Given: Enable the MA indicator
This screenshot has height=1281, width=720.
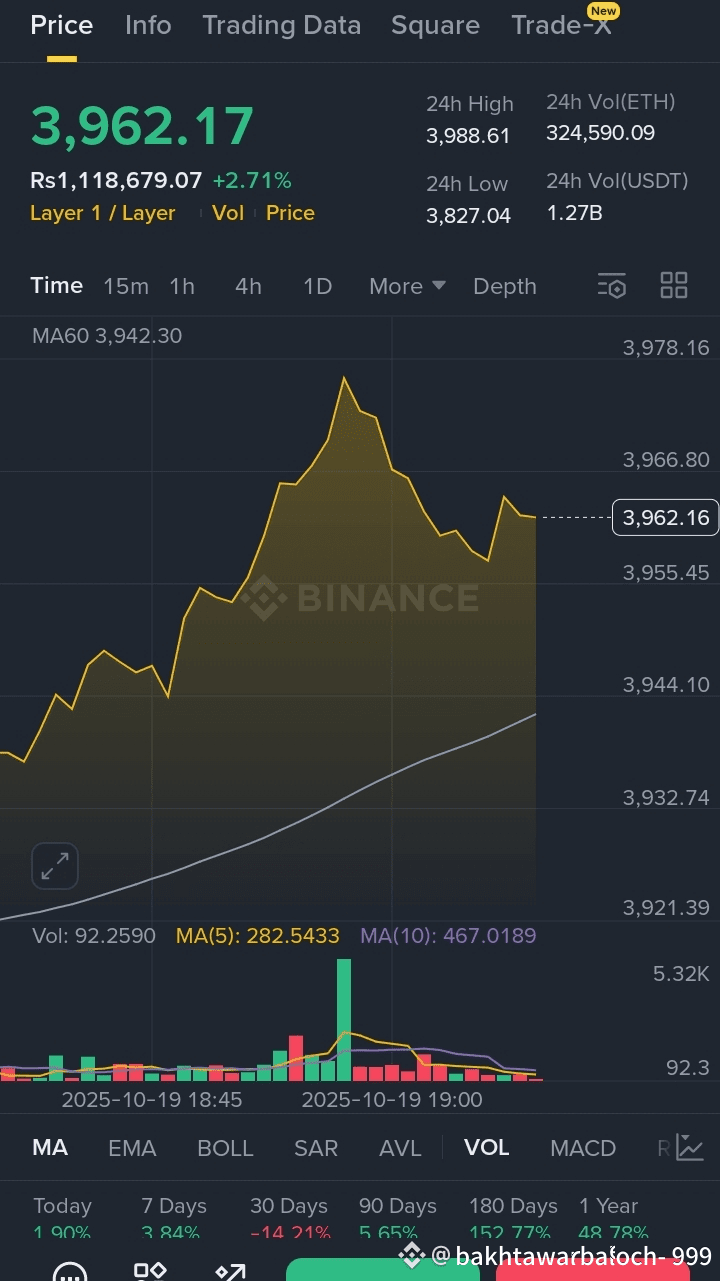Looking at the screenshot, I should pyautogui.click(x=50, y=1148).
